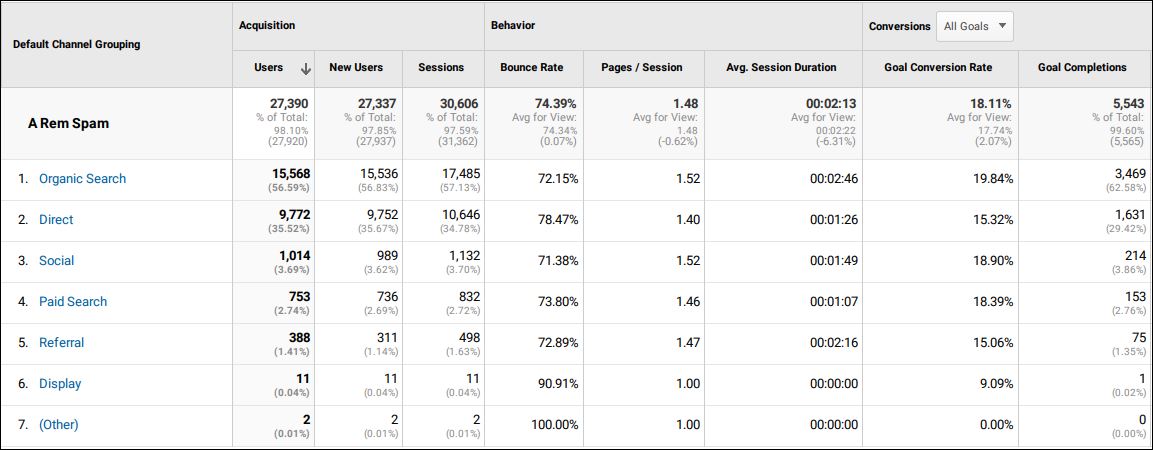Click Paid Search goal completions 153

pyautogui.click(x=1136, y=296)
